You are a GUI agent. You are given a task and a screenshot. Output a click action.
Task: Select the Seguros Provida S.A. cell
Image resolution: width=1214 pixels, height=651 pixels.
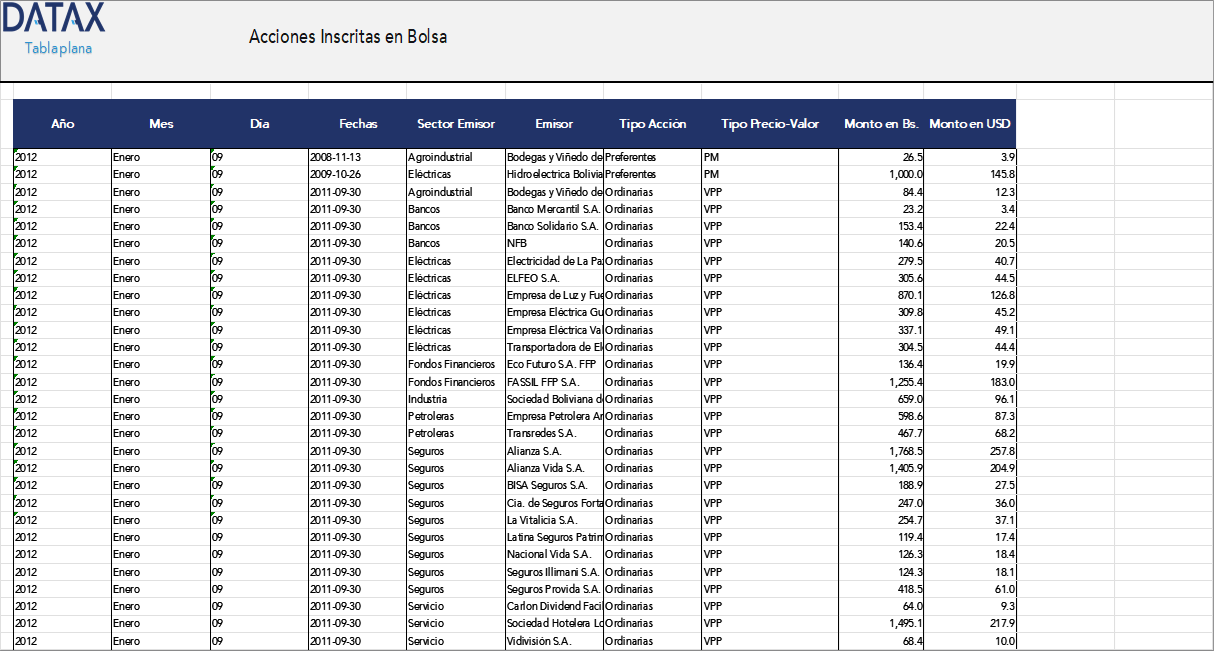(554, 589)
